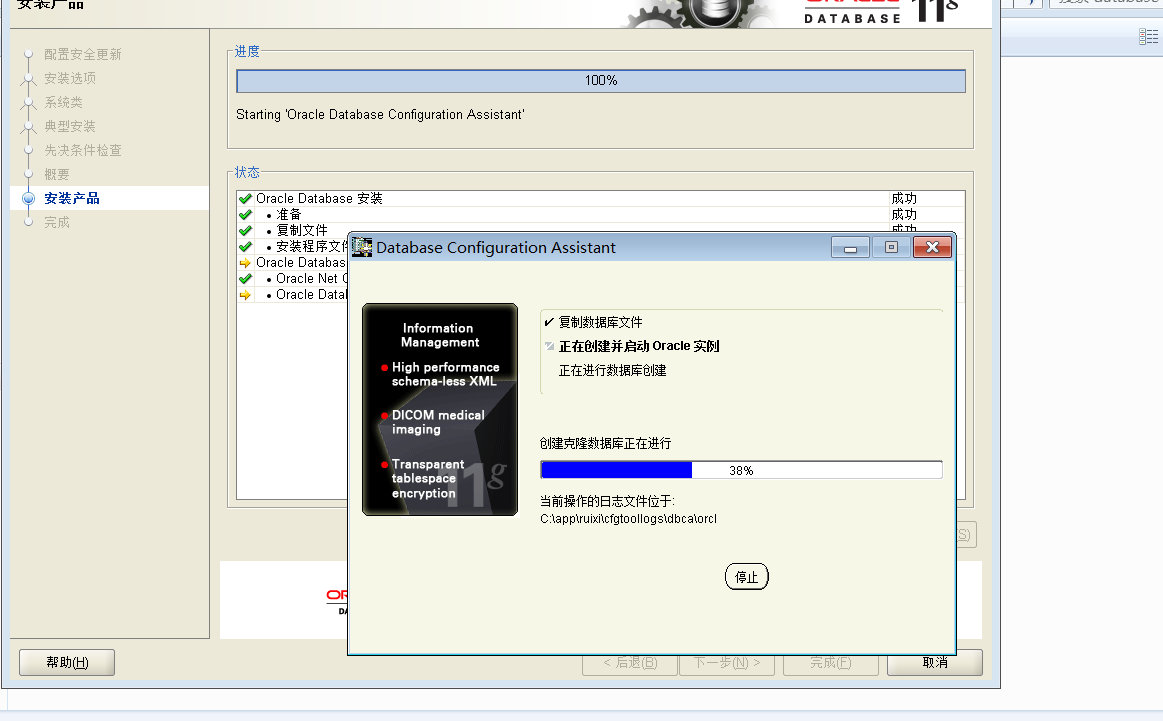The width and height of the screenshot is (1163, 721).
Task: Select the 完成 step in sidebar
Action: click(56, 222)
